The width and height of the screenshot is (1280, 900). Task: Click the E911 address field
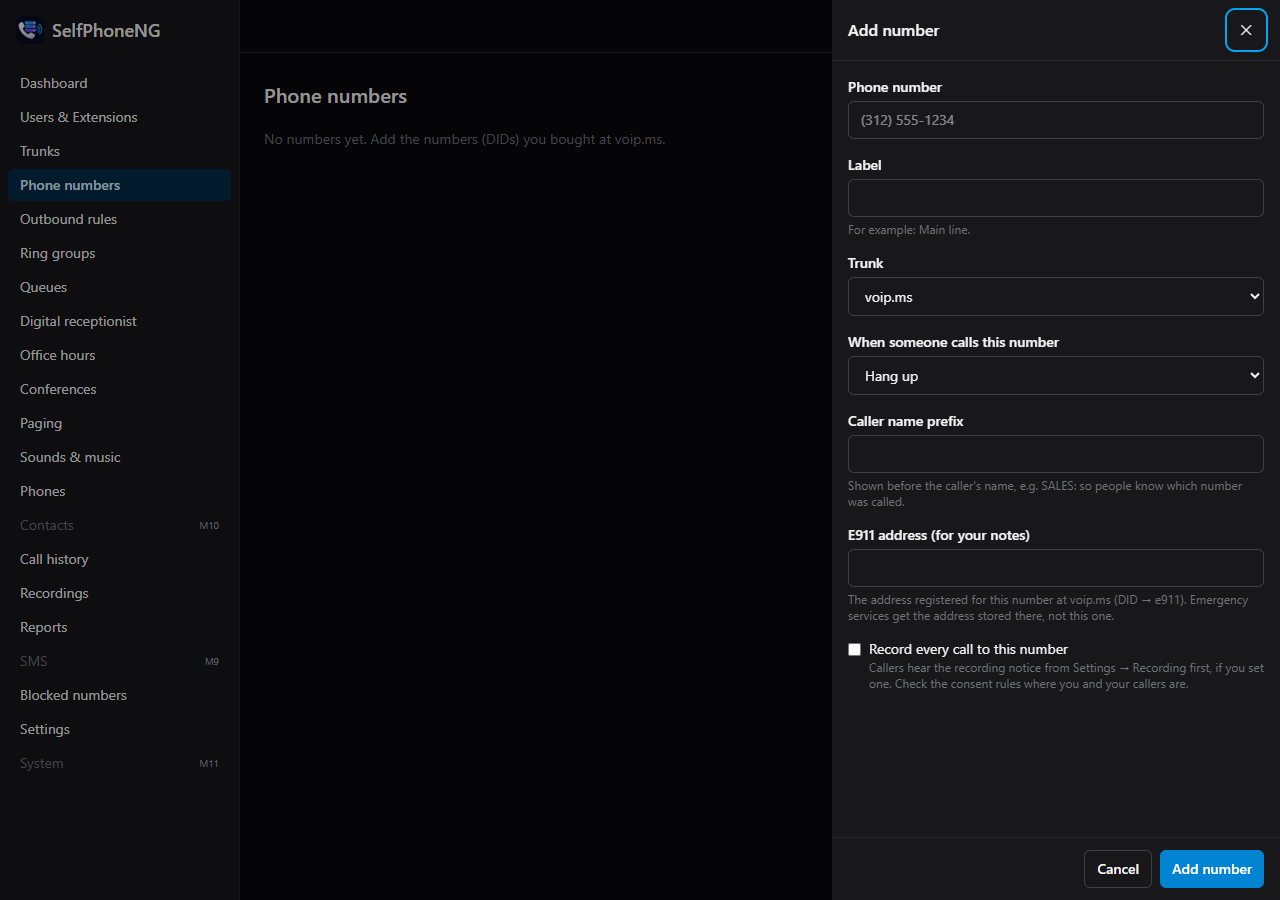pyautogui.click(x=1056, y=568)
